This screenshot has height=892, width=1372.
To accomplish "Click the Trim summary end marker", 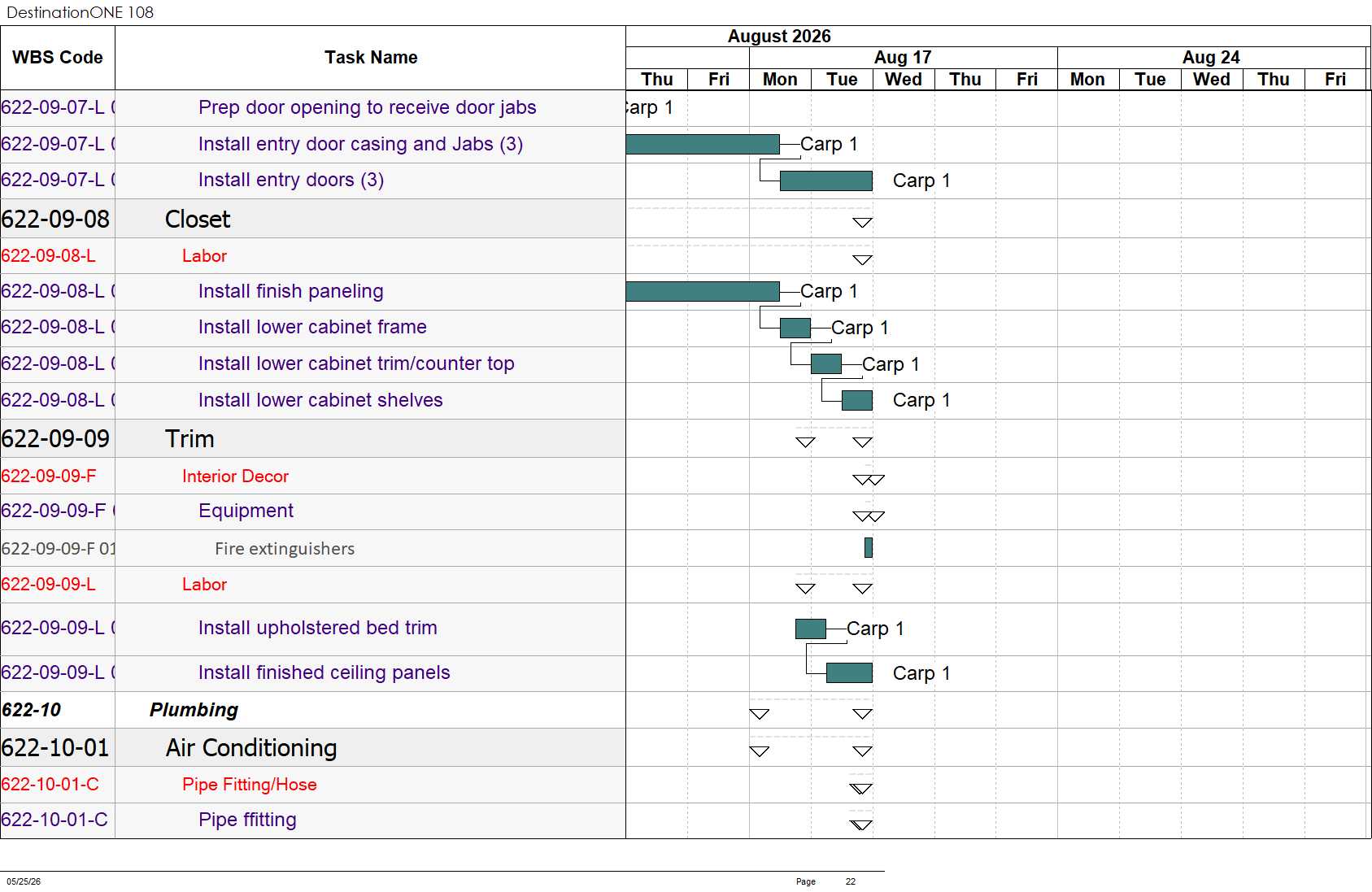I will (862, 442).
